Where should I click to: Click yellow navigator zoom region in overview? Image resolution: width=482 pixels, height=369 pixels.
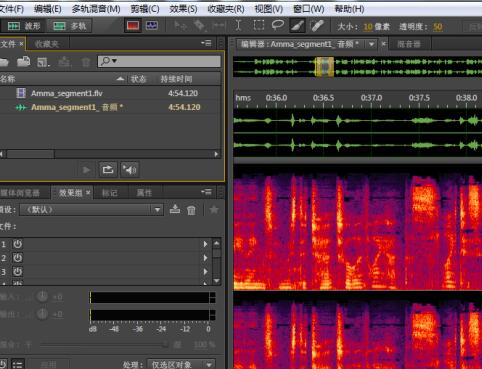click(324, 66)
